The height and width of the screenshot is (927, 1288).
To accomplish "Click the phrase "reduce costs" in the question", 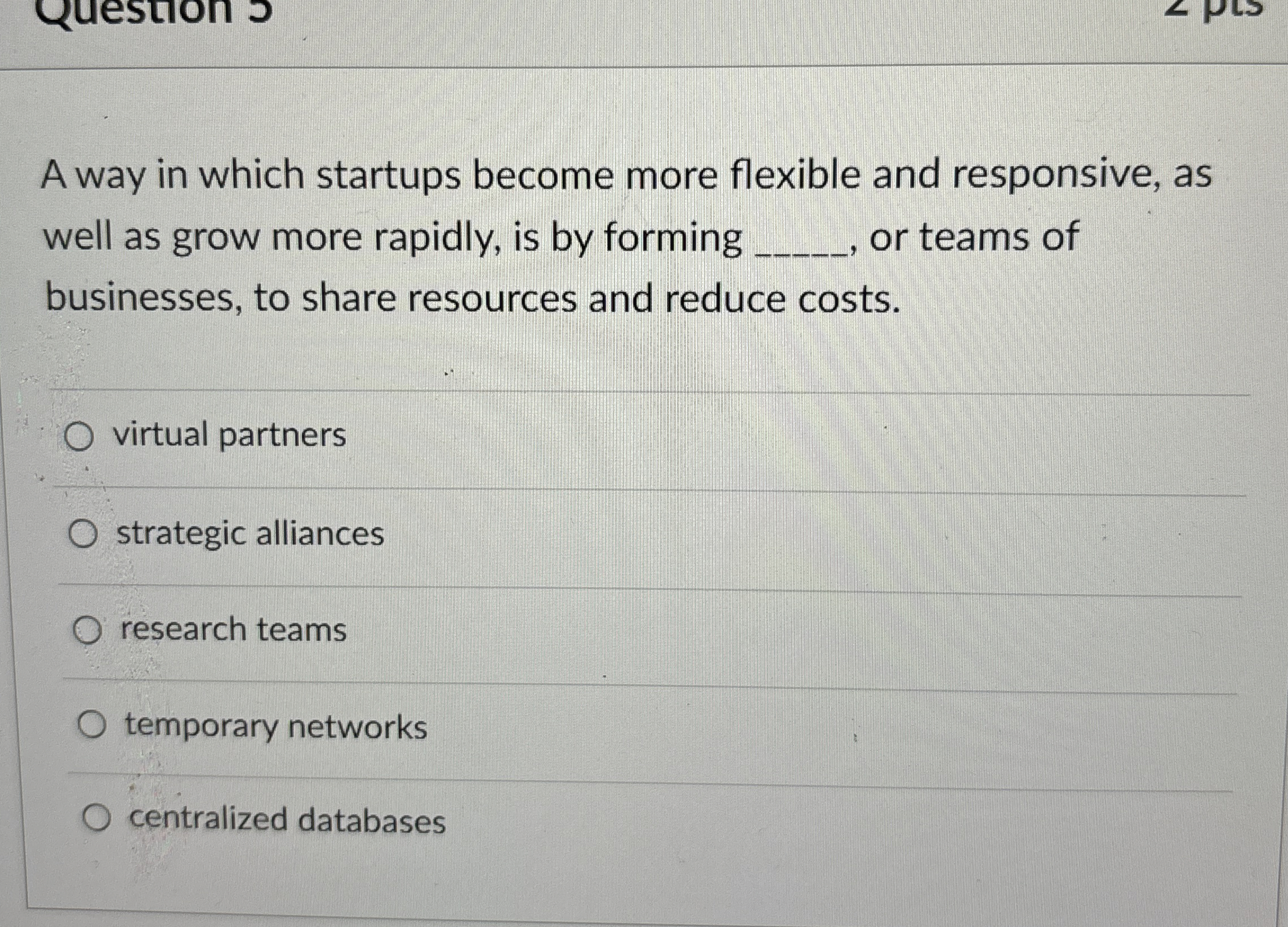I will tap(782, 300).
